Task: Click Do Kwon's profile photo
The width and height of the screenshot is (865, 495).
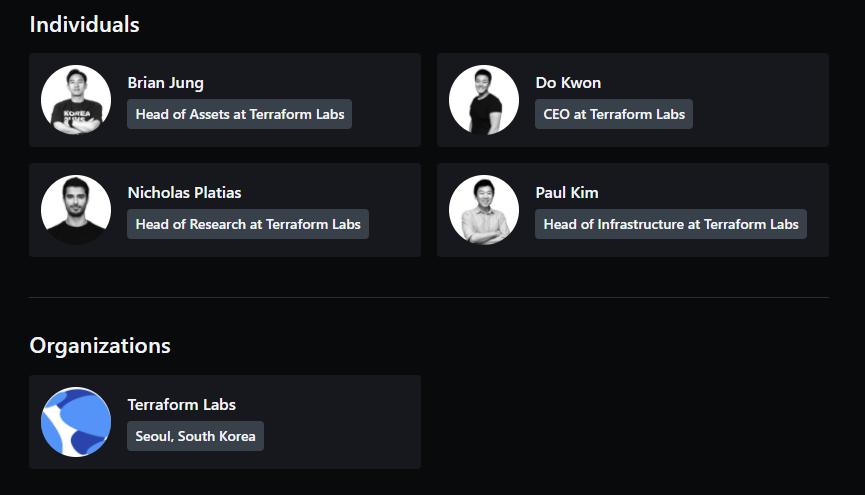Action: coord(484,100)
